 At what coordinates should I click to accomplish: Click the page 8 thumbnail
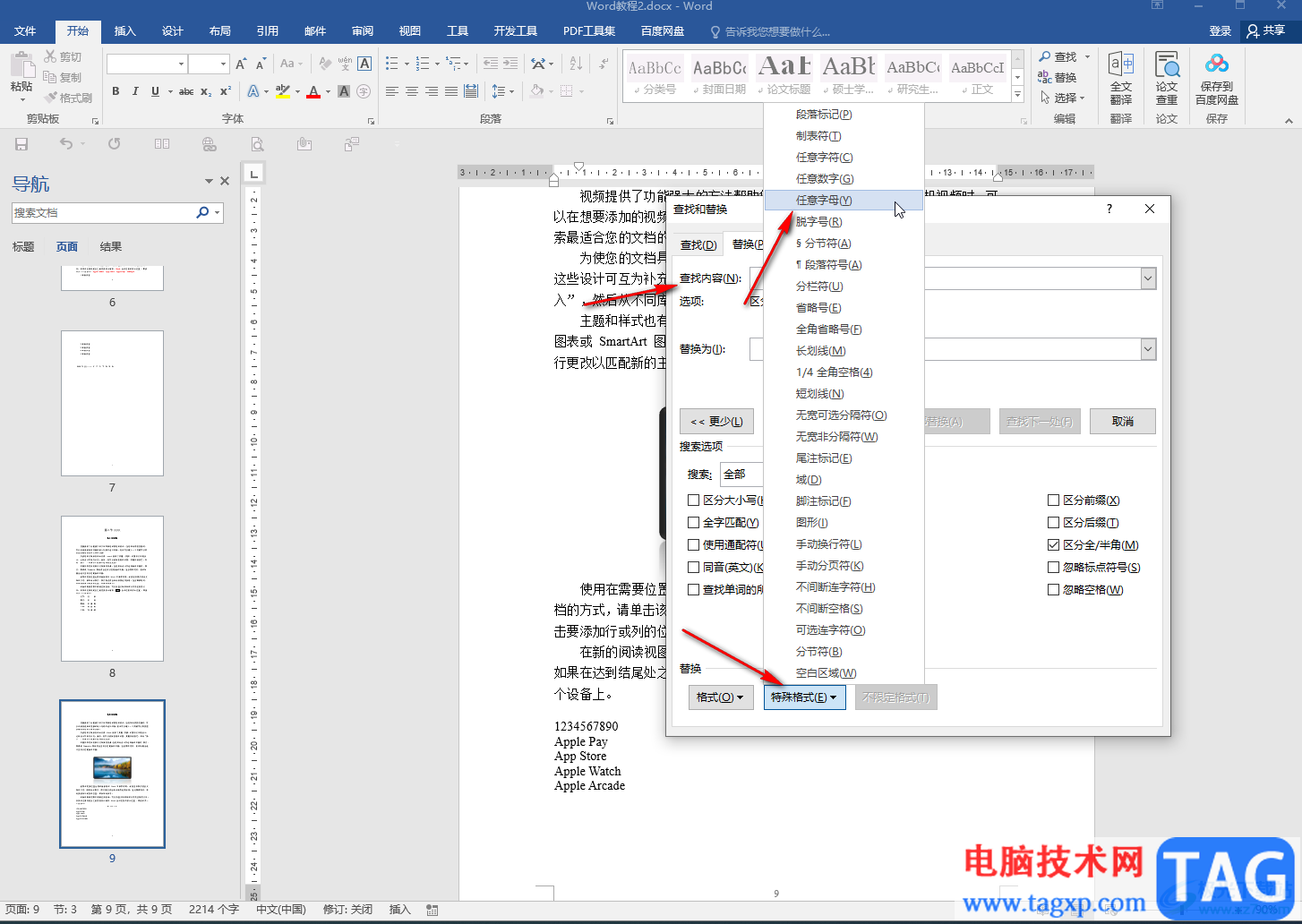point(112,588)
